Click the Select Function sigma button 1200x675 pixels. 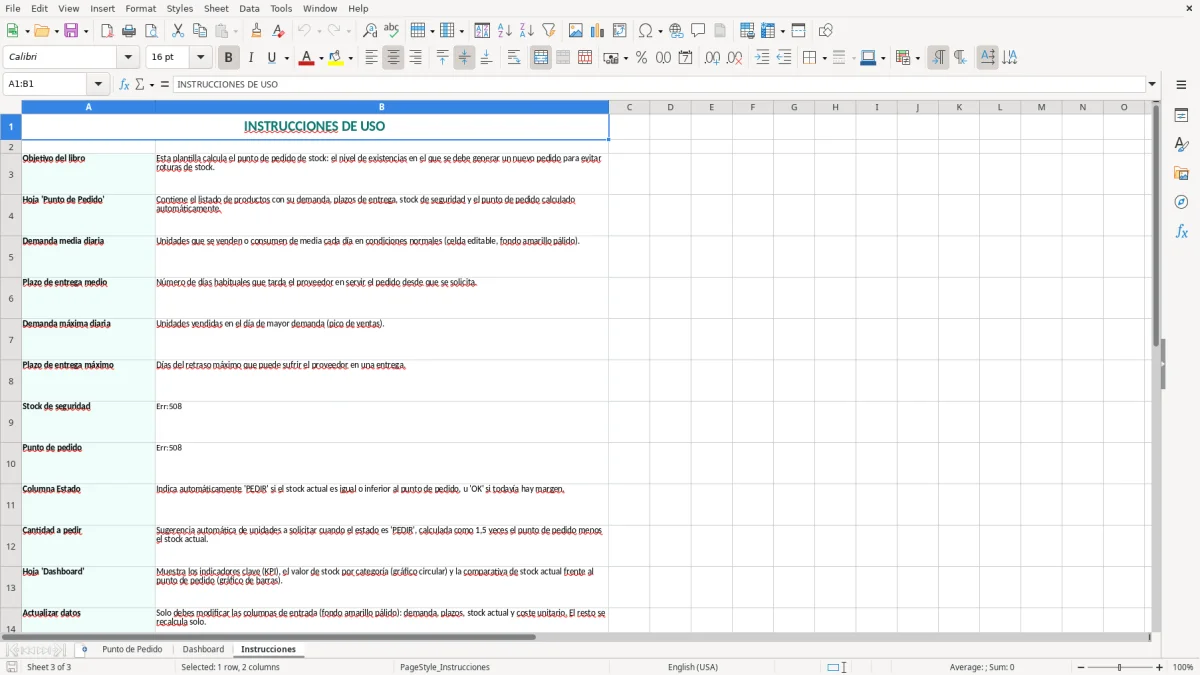tap(140, 85)
